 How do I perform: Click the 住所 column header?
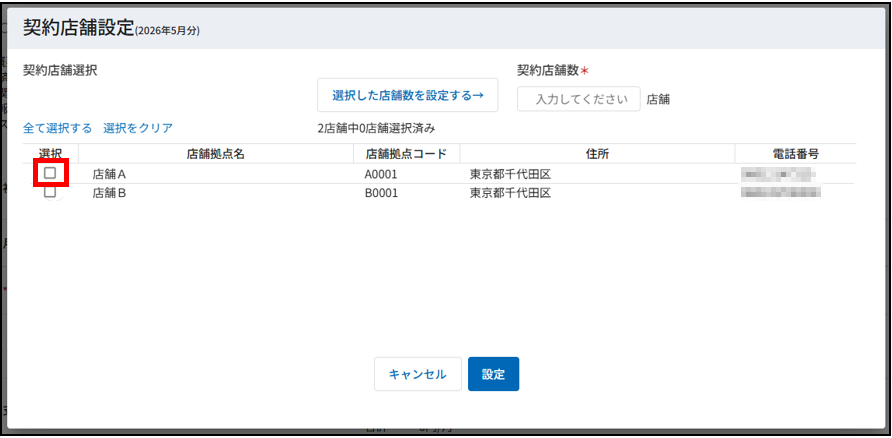(597, 153)
